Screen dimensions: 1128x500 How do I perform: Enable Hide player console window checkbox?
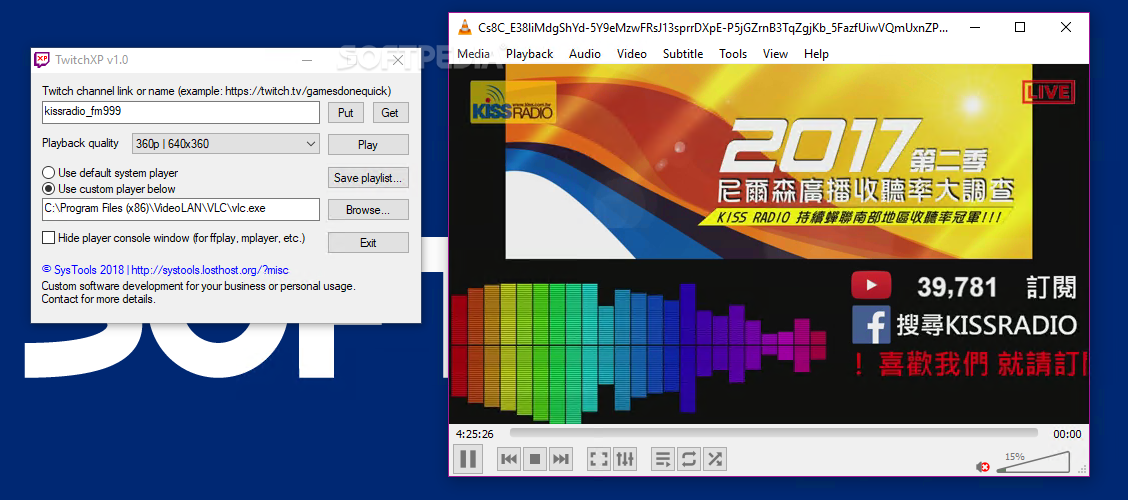point(49,237)
